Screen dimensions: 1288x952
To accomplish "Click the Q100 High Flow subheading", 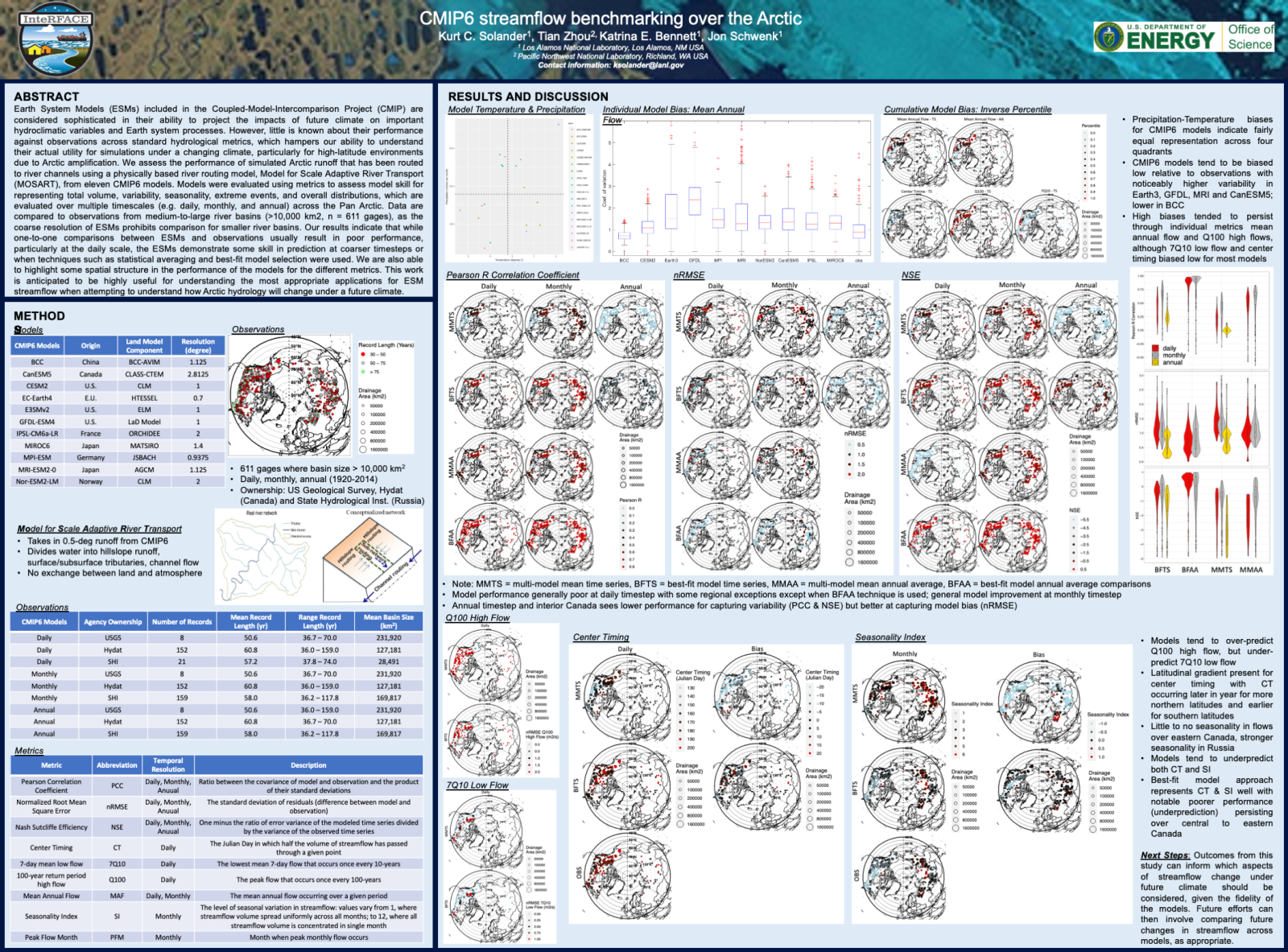I will (478, 618).
